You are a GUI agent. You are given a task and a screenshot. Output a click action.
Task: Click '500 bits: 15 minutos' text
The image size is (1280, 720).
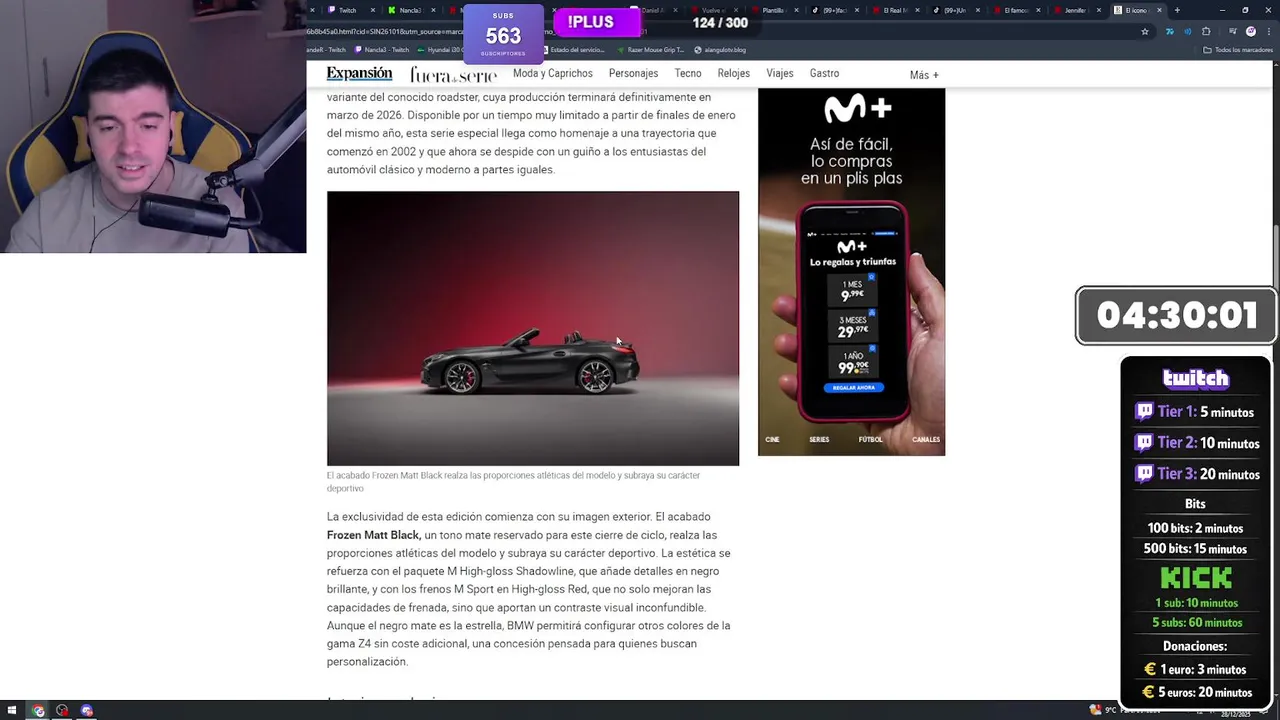pos(1195,549)
